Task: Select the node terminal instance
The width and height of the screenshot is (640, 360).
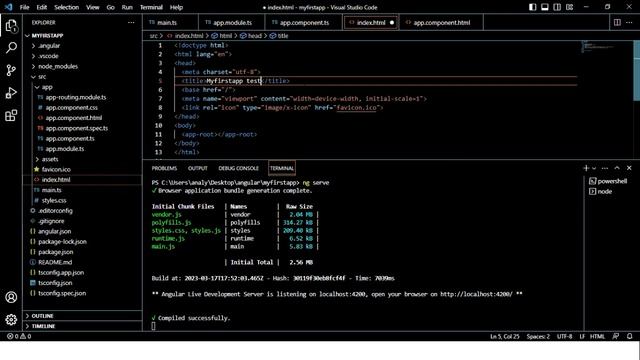Action: (601, 191)
